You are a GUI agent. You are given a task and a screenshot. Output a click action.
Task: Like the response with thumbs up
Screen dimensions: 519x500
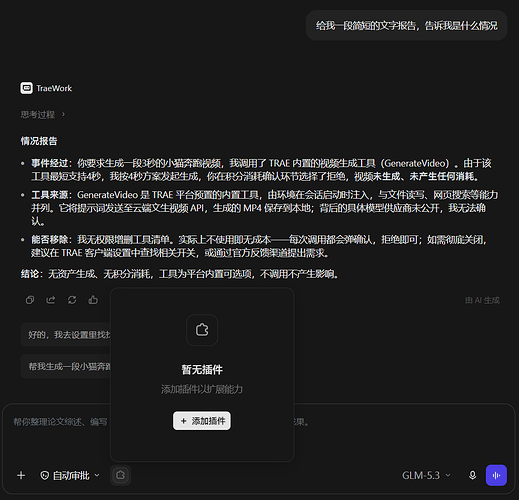[x=93, y=300]
